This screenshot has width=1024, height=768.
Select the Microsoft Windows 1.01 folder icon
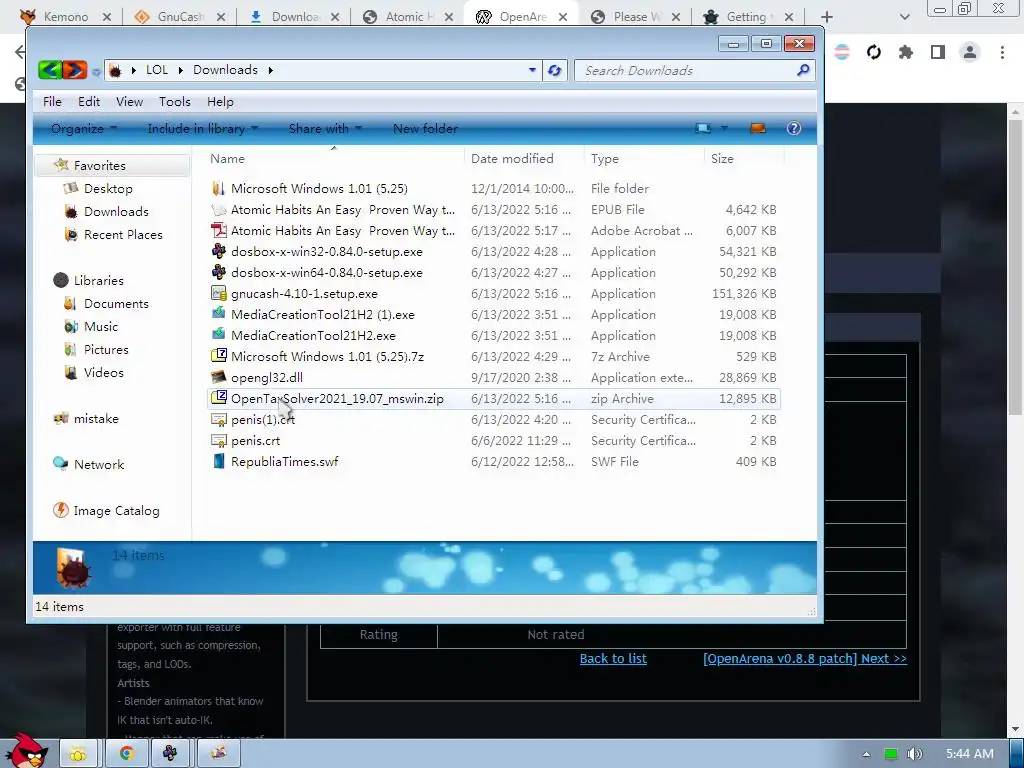point(219,188)
